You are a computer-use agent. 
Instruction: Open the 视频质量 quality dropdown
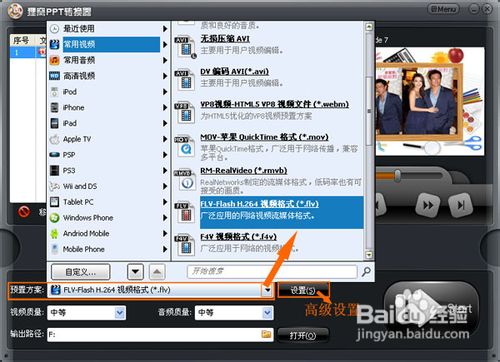click(x=119, y=313)
